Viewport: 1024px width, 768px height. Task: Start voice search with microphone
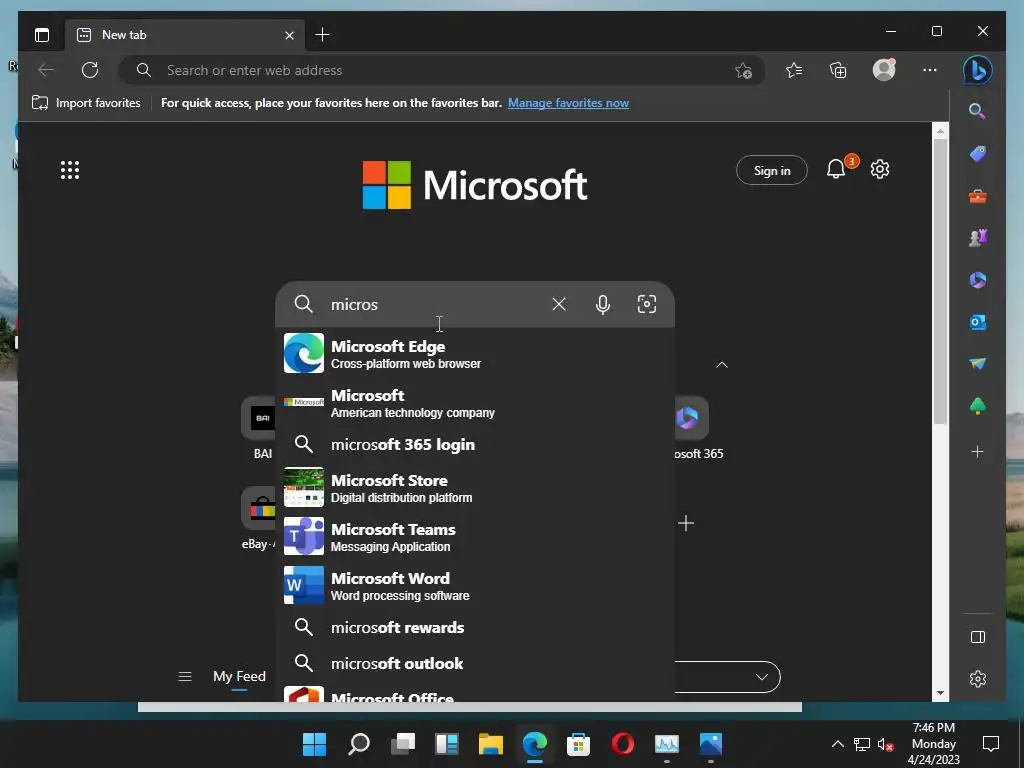pos(603,304)
